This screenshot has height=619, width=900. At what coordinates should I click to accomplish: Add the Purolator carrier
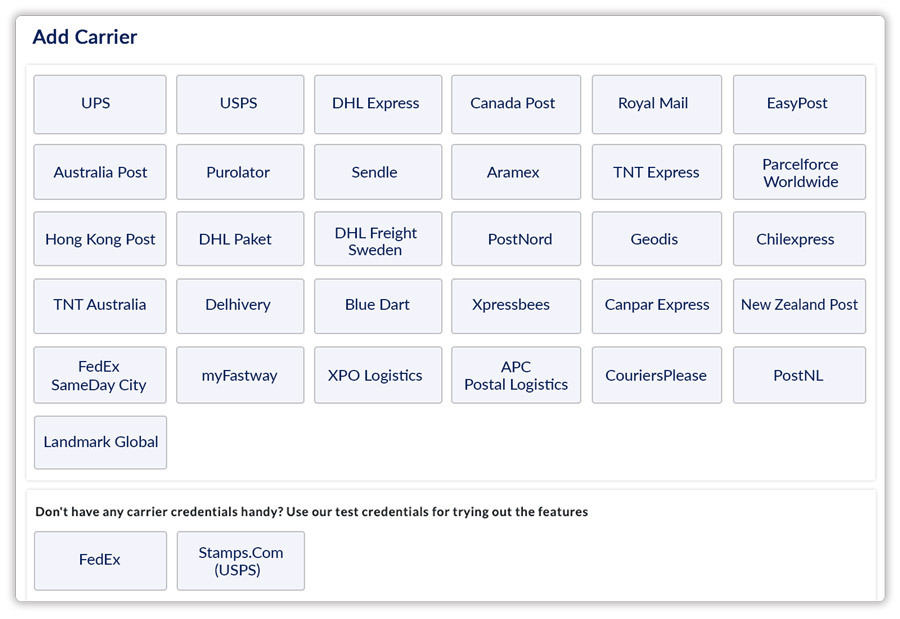click(240, 172)
